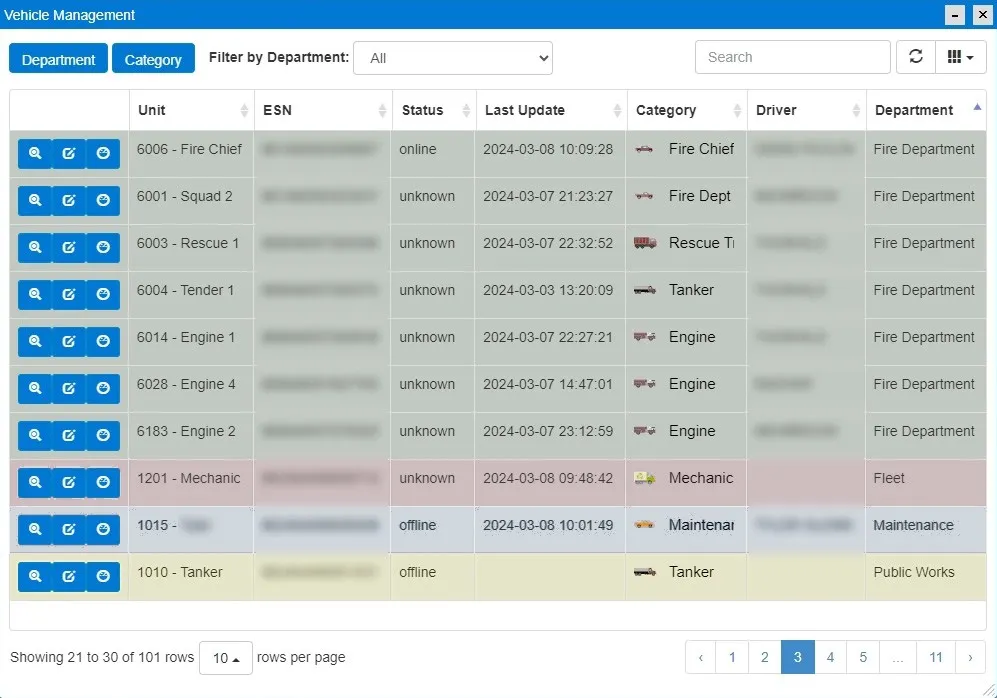Open gauge icon for 1201 - Mechanic
Viewport: 997px width, 698px height.
click(103, 483)
